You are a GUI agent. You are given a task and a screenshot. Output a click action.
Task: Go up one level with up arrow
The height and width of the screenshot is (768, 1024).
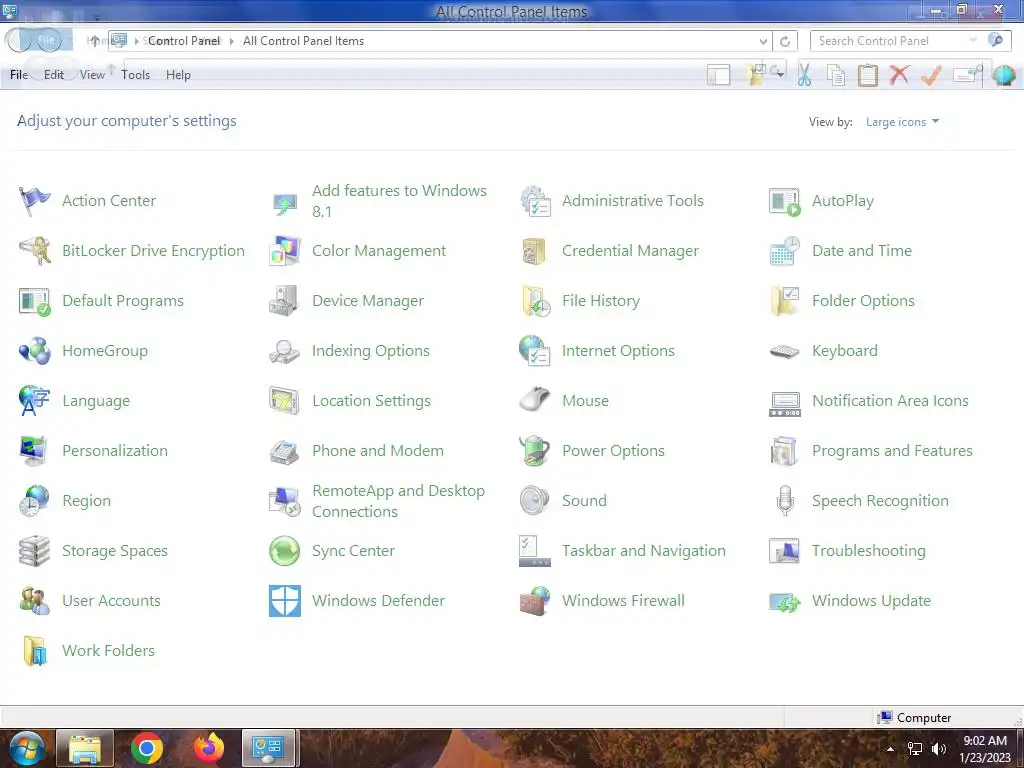tap(95, 41)
